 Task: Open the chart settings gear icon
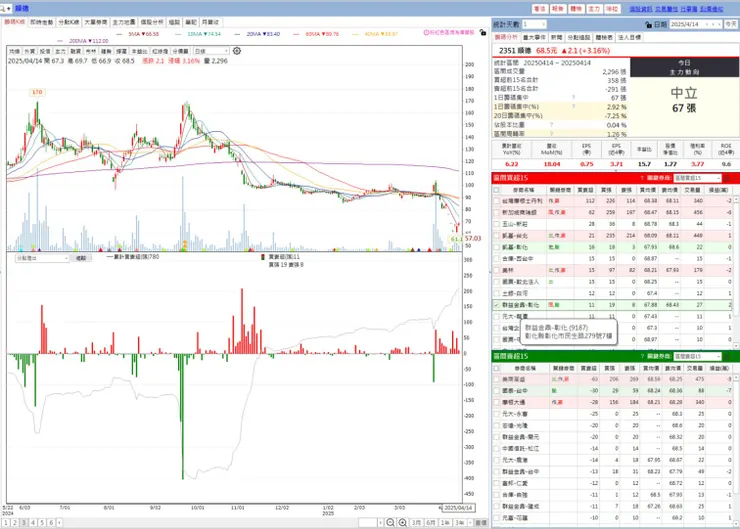(x=237, y=51)
